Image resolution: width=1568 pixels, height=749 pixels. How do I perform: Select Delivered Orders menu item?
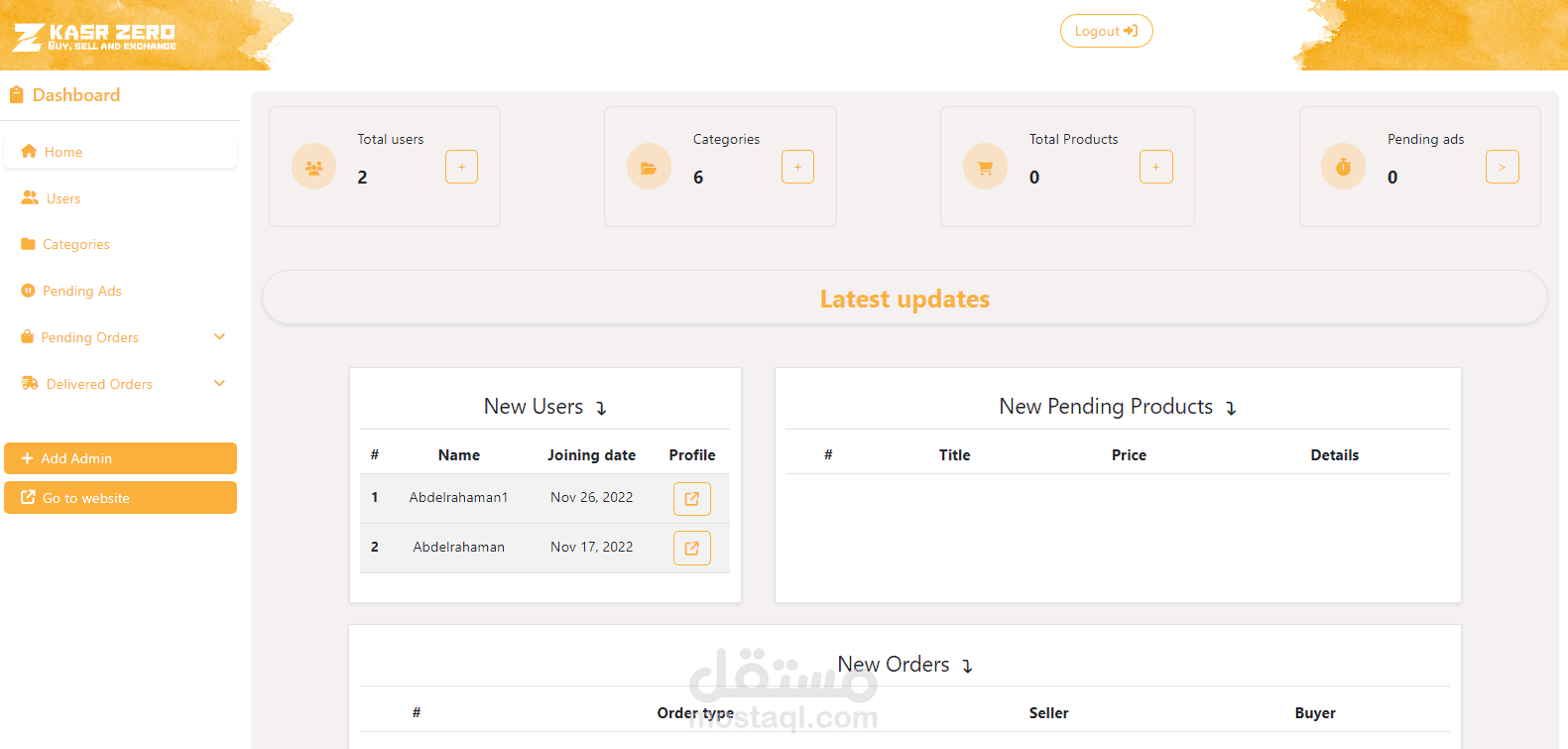click(x=120, y=384)
